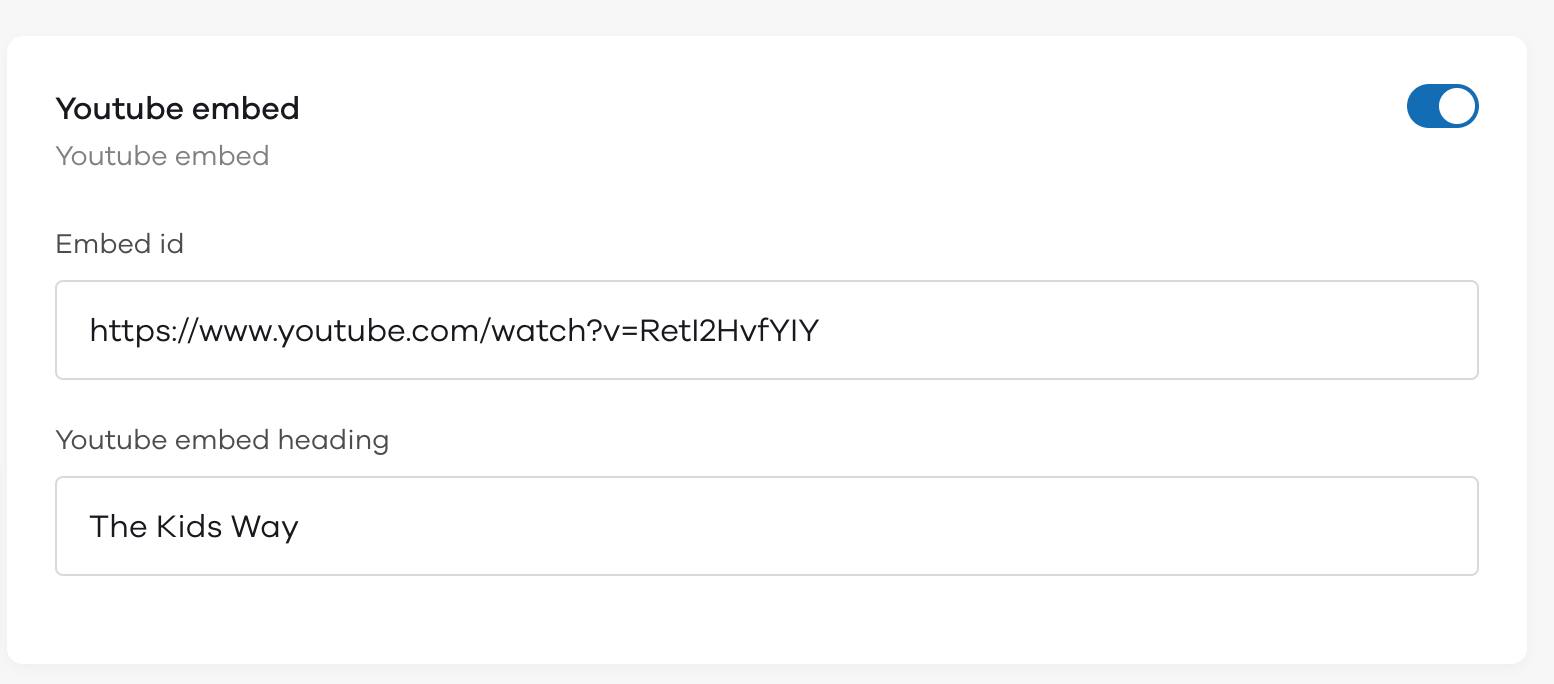The width and height of the screenshot is (1554, 684).
Task: Click the 'Embed id' field label
Action: tap(120, 244)
